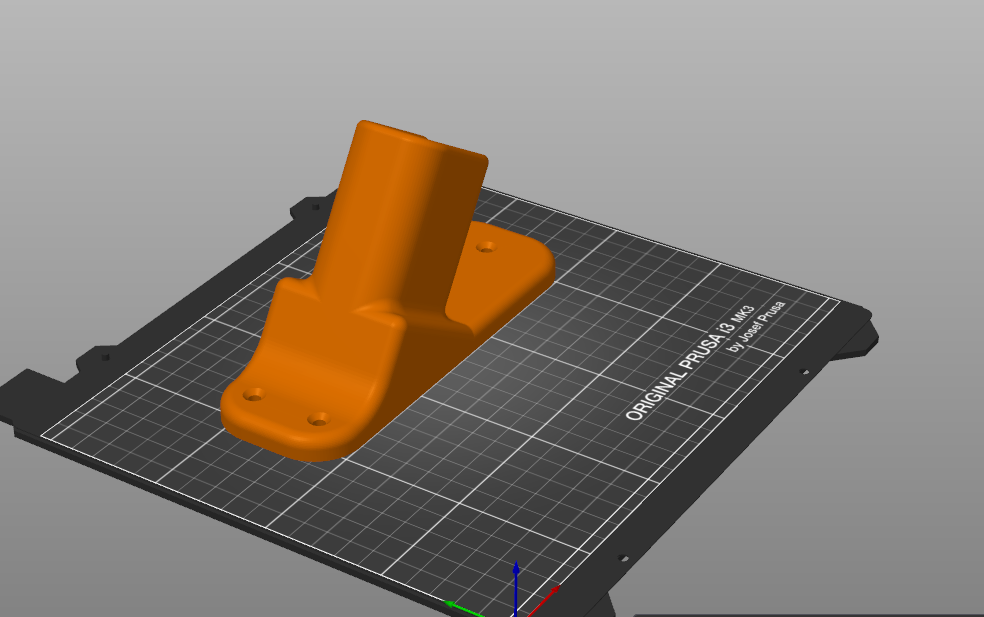This screenshot has width=984, height=617.
Task: Click the blue Z-axis arrow indicator
Action: click(x=516, y=580)
